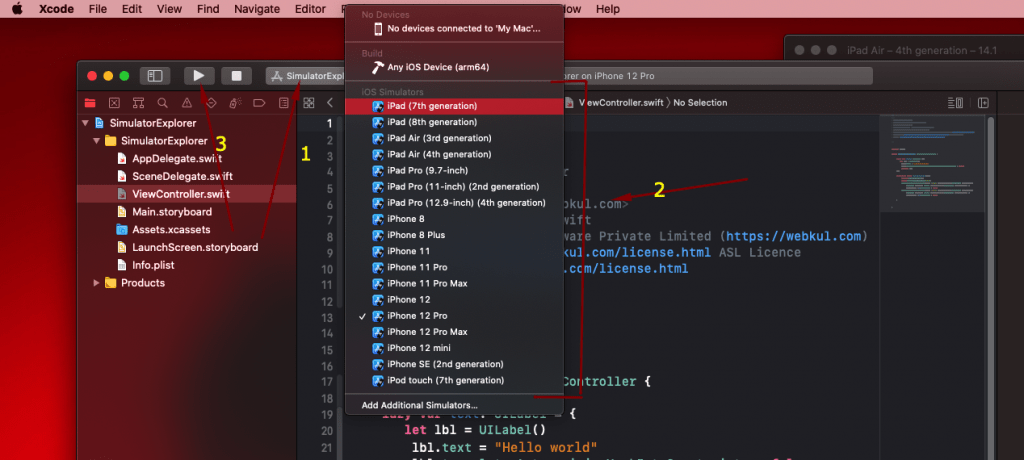This screenshot has width=1024, height=460.
Task: Show the Source Control navigator icon
Action: tap(114, 103)
